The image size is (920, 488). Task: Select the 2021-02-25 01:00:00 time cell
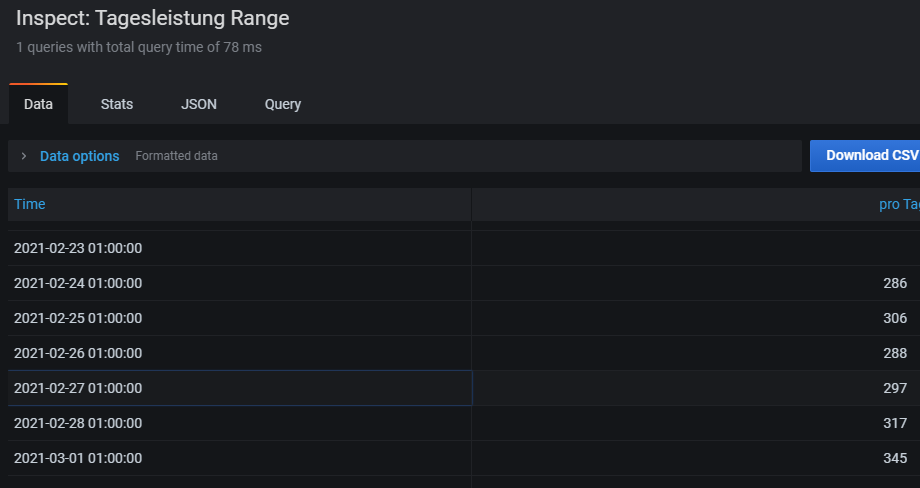(x=78, y=318)
